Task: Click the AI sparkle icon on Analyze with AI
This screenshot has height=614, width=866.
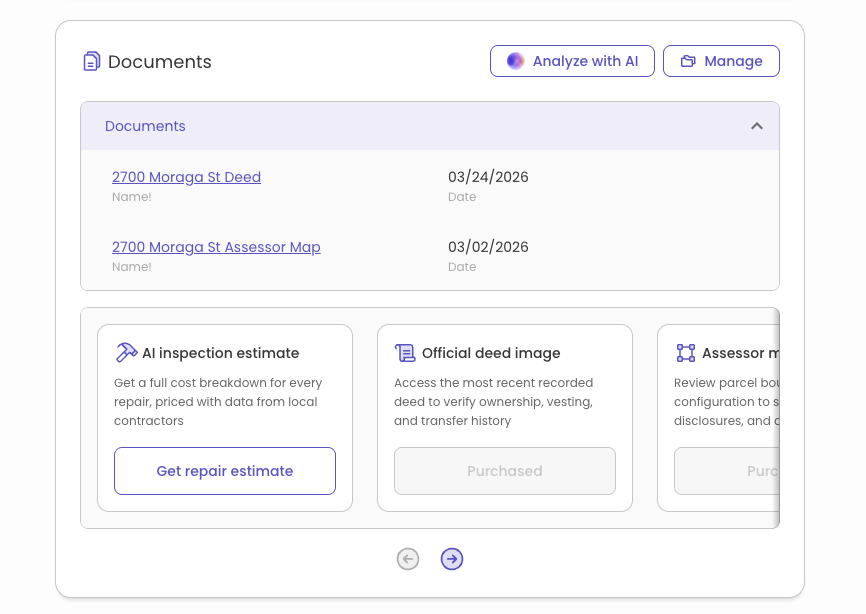Action: (514, 61)
